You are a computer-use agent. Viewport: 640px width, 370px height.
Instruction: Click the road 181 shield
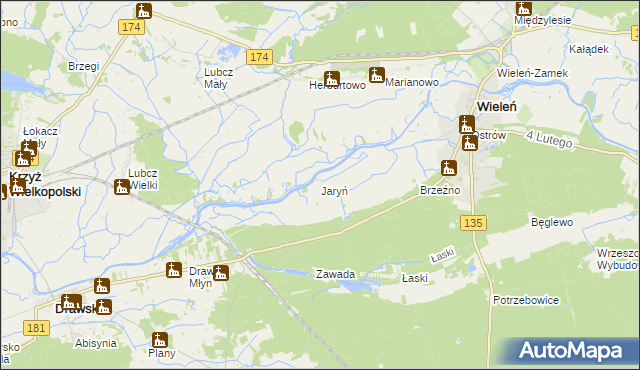tap(36, 328)
